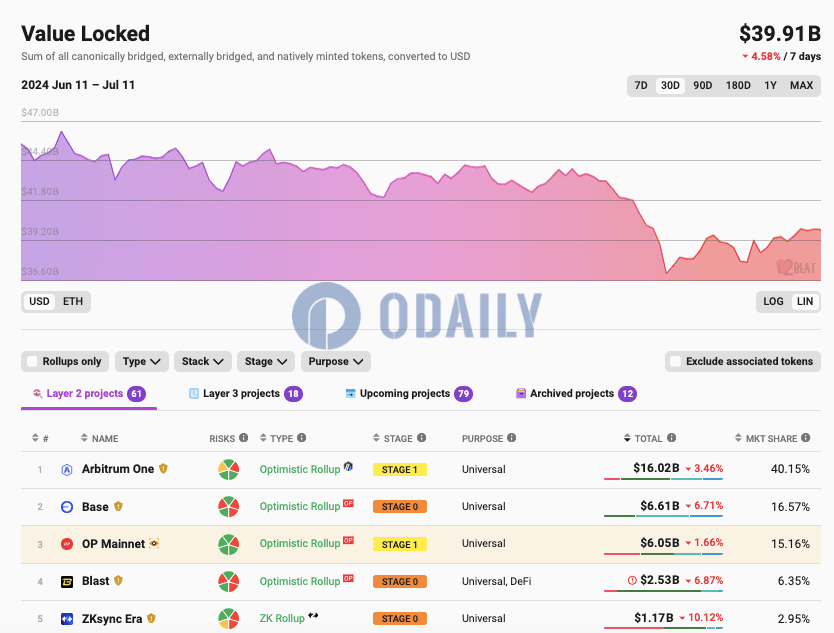Click the Base project logo icon

point(67,507)
